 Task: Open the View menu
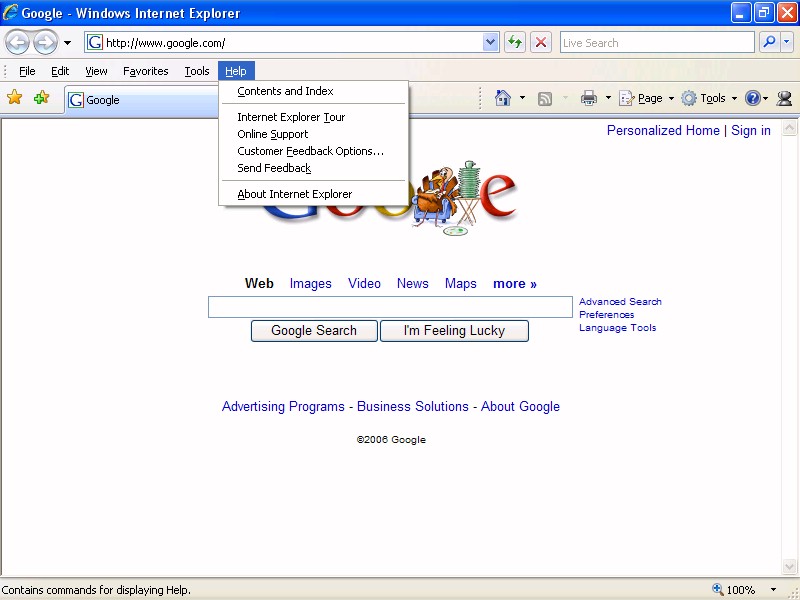96,71
